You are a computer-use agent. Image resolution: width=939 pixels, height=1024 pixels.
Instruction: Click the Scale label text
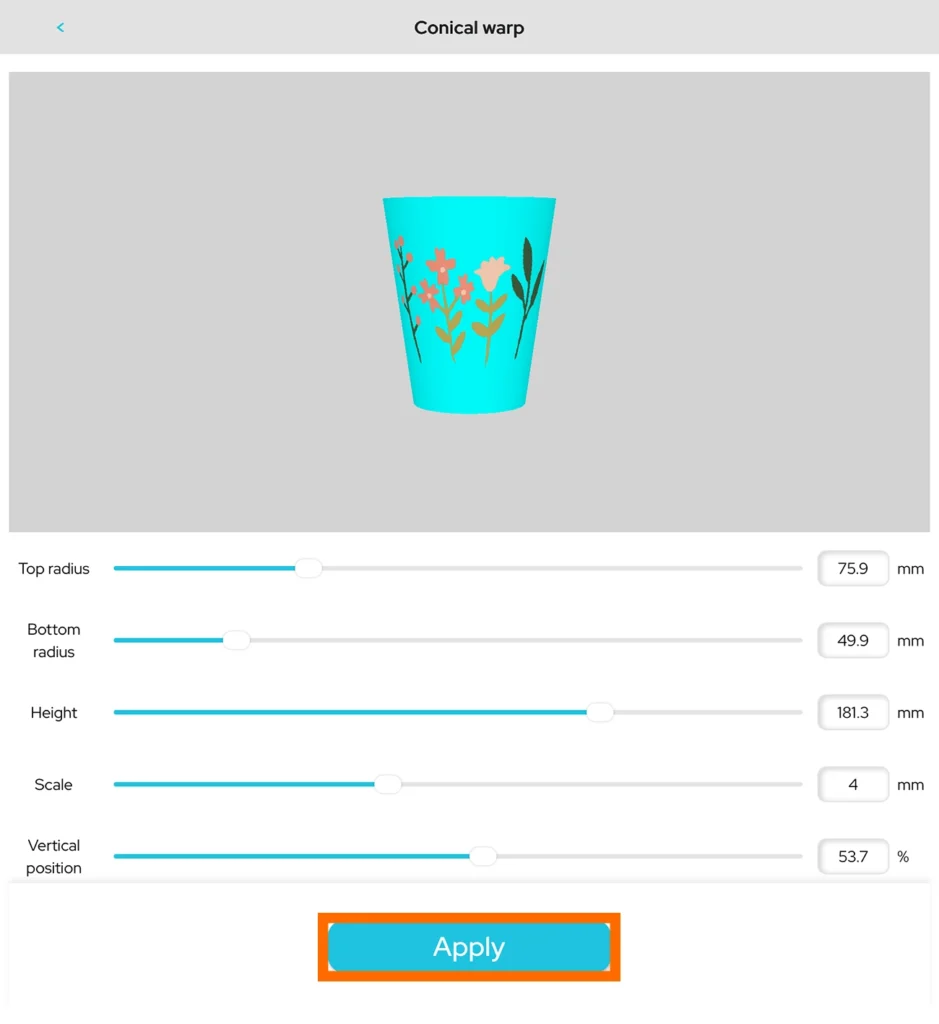point(54,784)
